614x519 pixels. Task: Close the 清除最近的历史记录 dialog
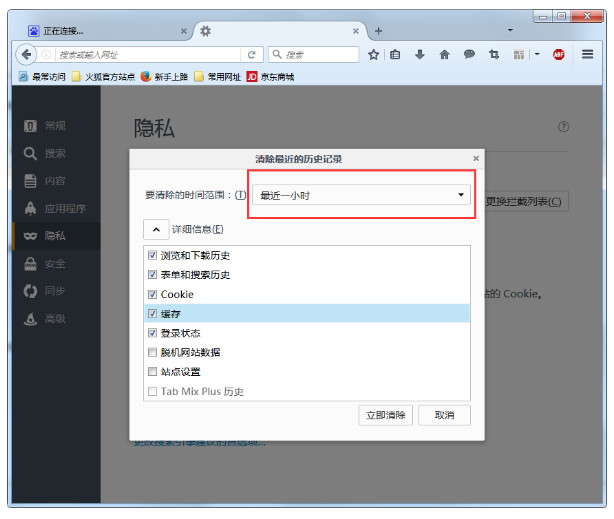pos(476,158)
